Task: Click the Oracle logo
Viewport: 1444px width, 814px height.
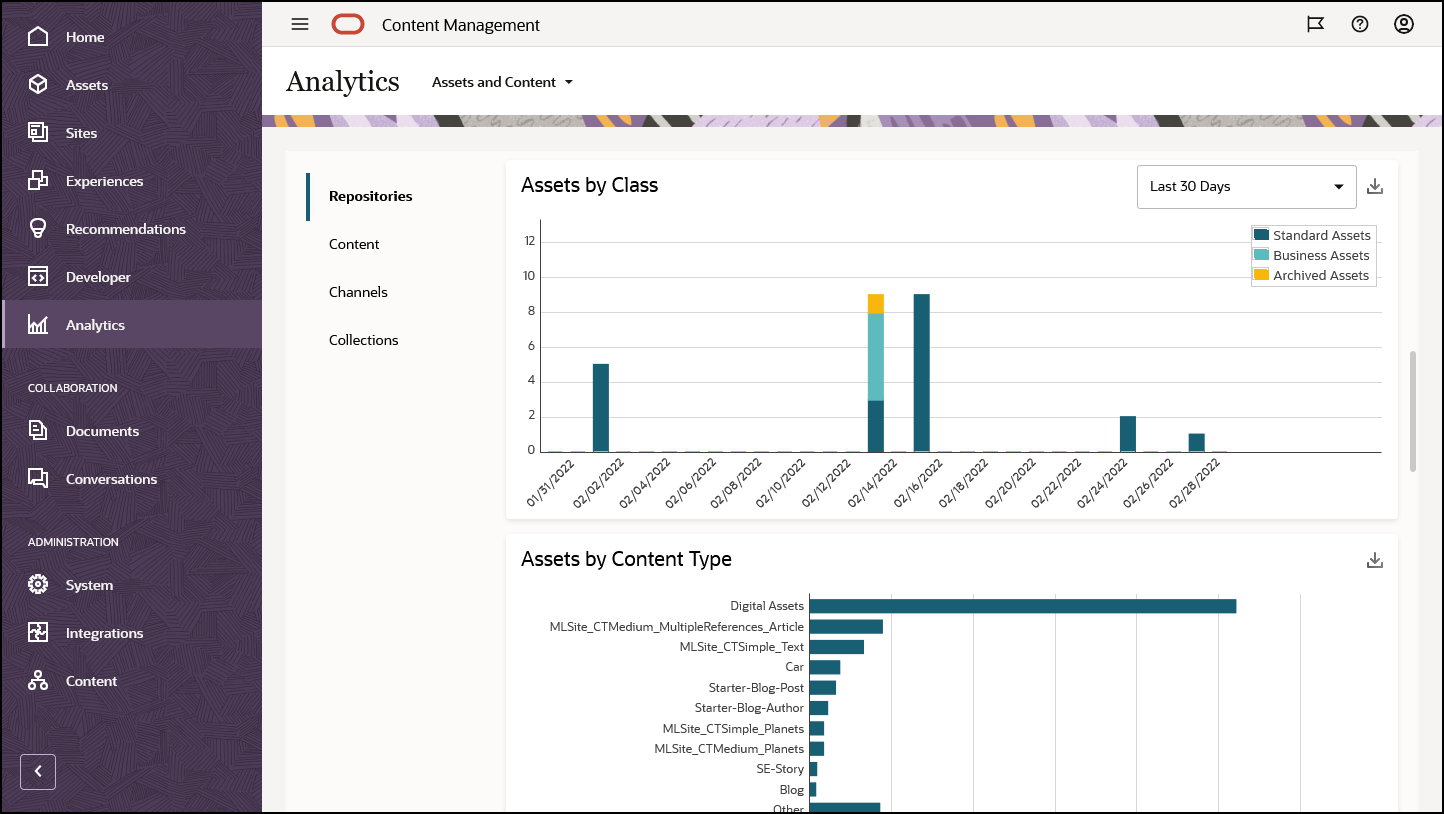Action: click(x=348, y=25)
